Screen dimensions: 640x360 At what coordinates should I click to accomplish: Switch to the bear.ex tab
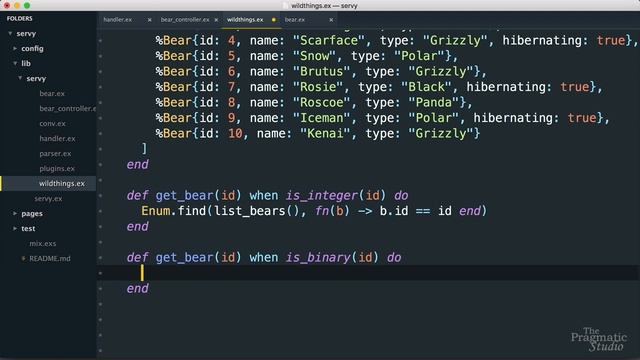[x=295, y=20]
